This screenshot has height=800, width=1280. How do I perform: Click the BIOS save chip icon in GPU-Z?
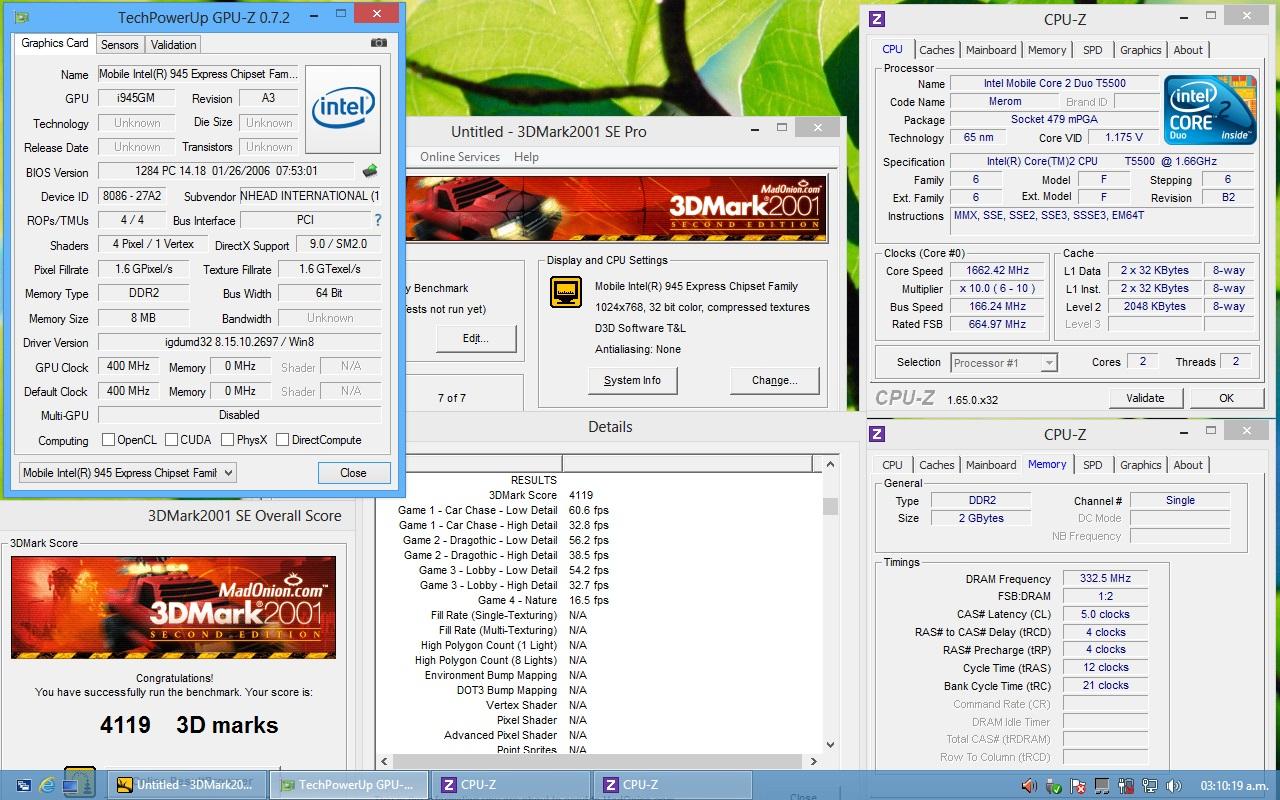tap(370, 171)
